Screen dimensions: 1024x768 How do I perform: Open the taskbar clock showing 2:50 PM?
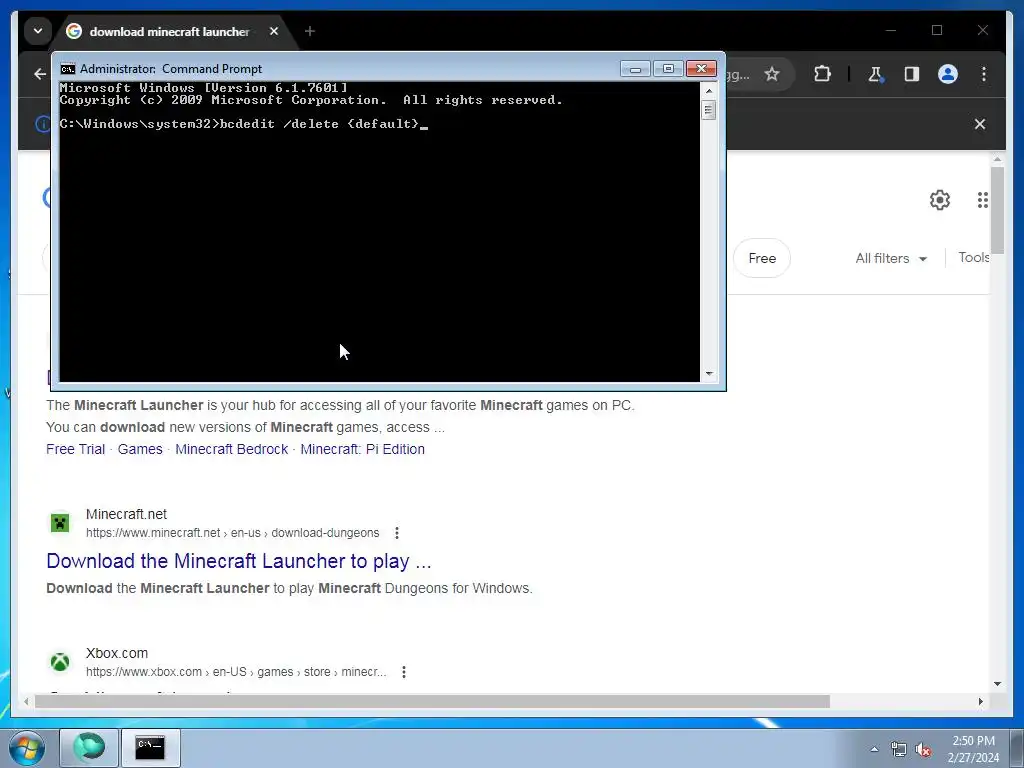973,749
